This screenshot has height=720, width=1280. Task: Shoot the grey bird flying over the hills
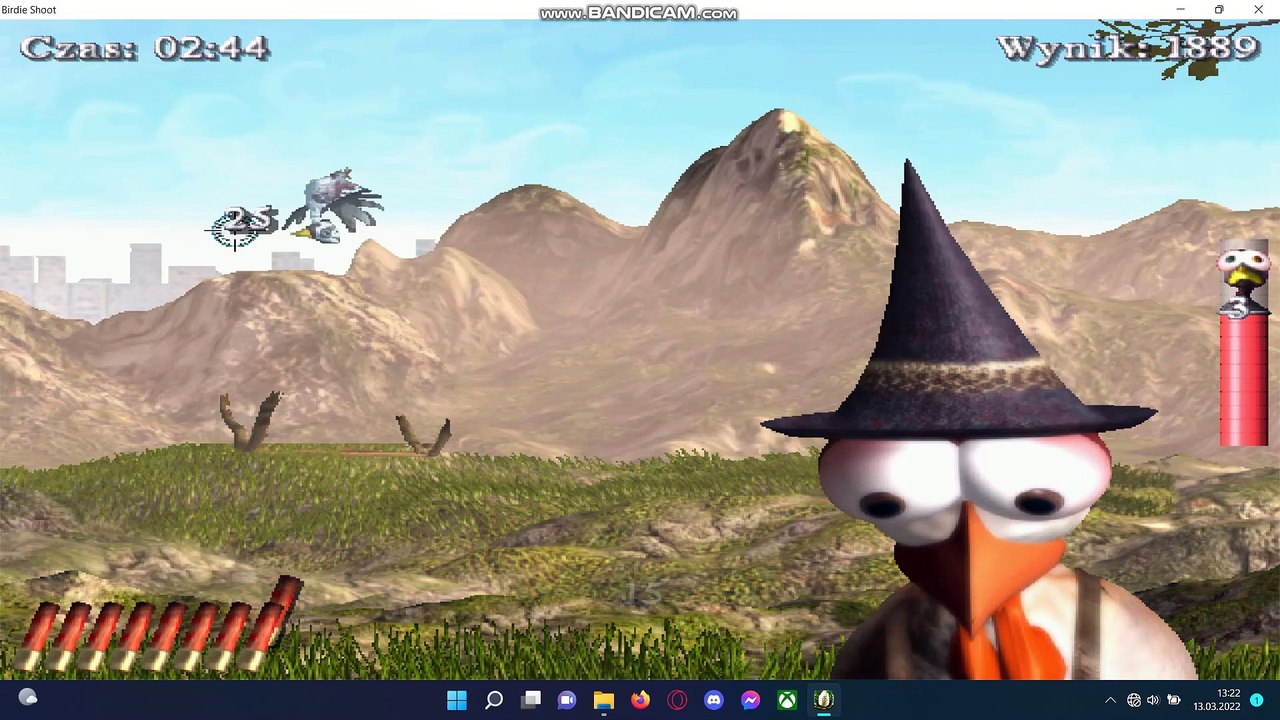tap(335, 207)
